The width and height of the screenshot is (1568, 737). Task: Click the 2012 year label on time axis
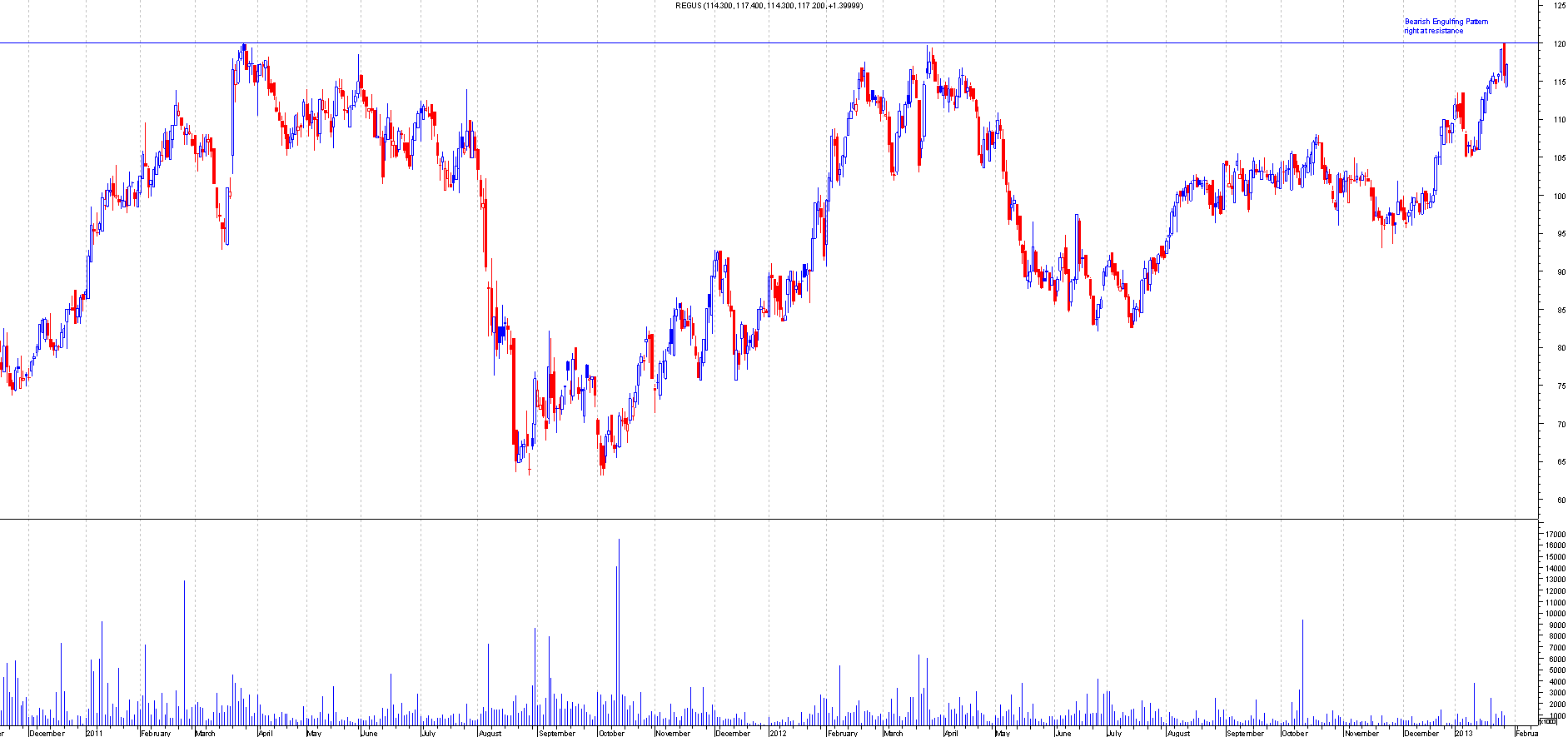click(777, 733)
